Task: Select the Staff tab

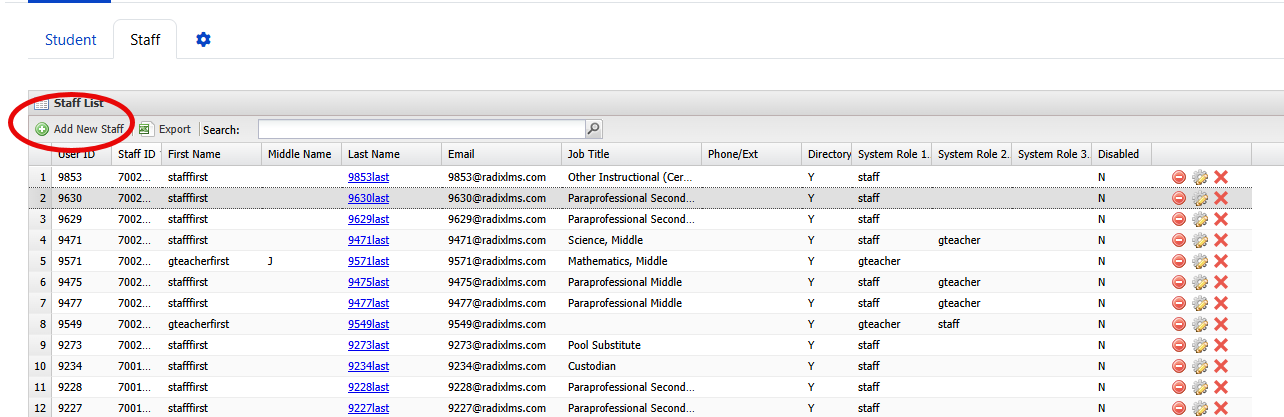Action: coord(145,40)
